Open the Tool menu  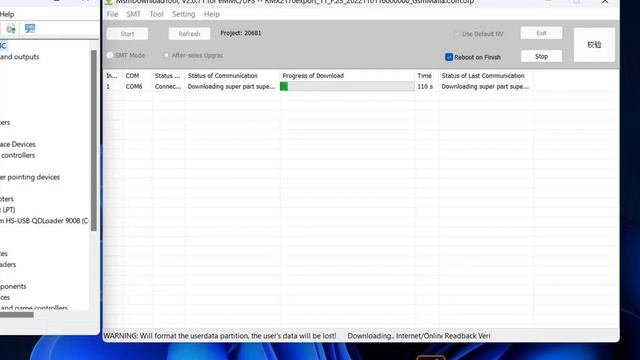(x=156, y=14)
